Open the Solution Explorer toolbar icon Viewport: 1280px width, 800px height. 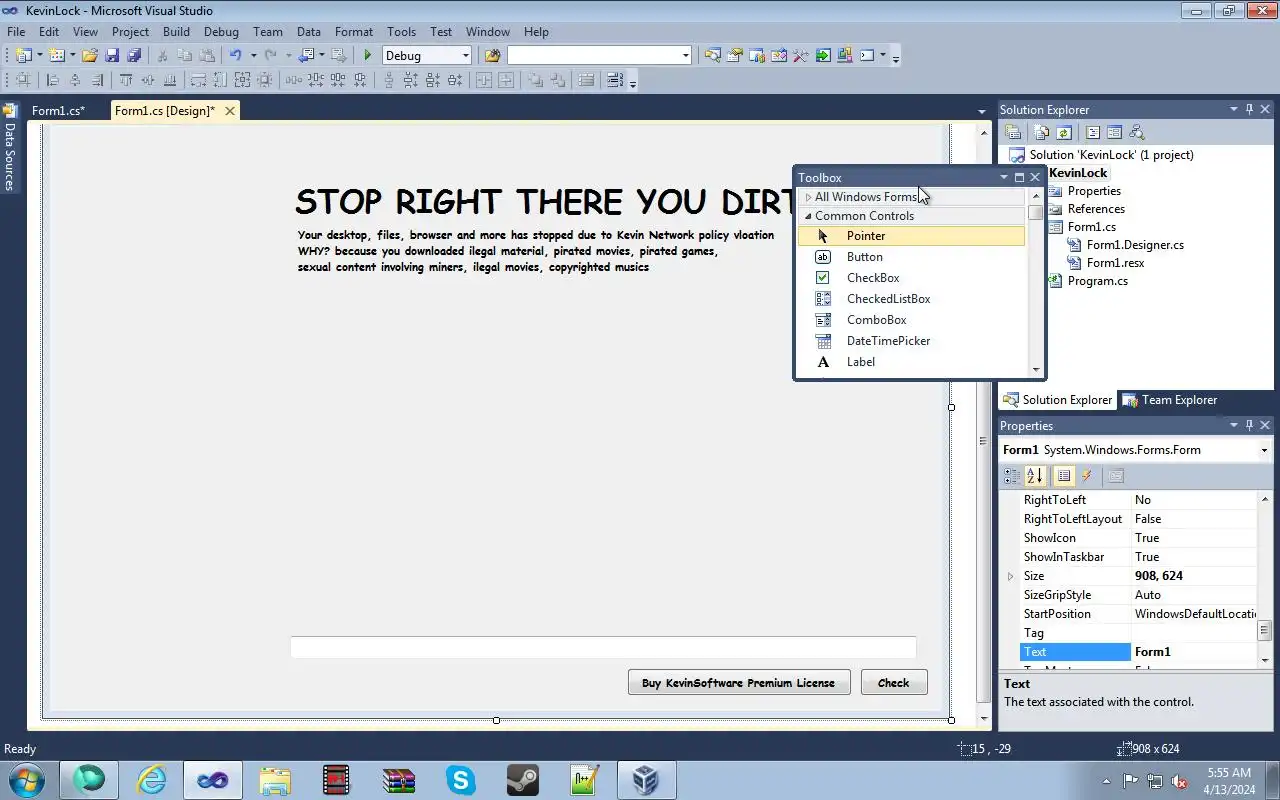coord(713,56)
